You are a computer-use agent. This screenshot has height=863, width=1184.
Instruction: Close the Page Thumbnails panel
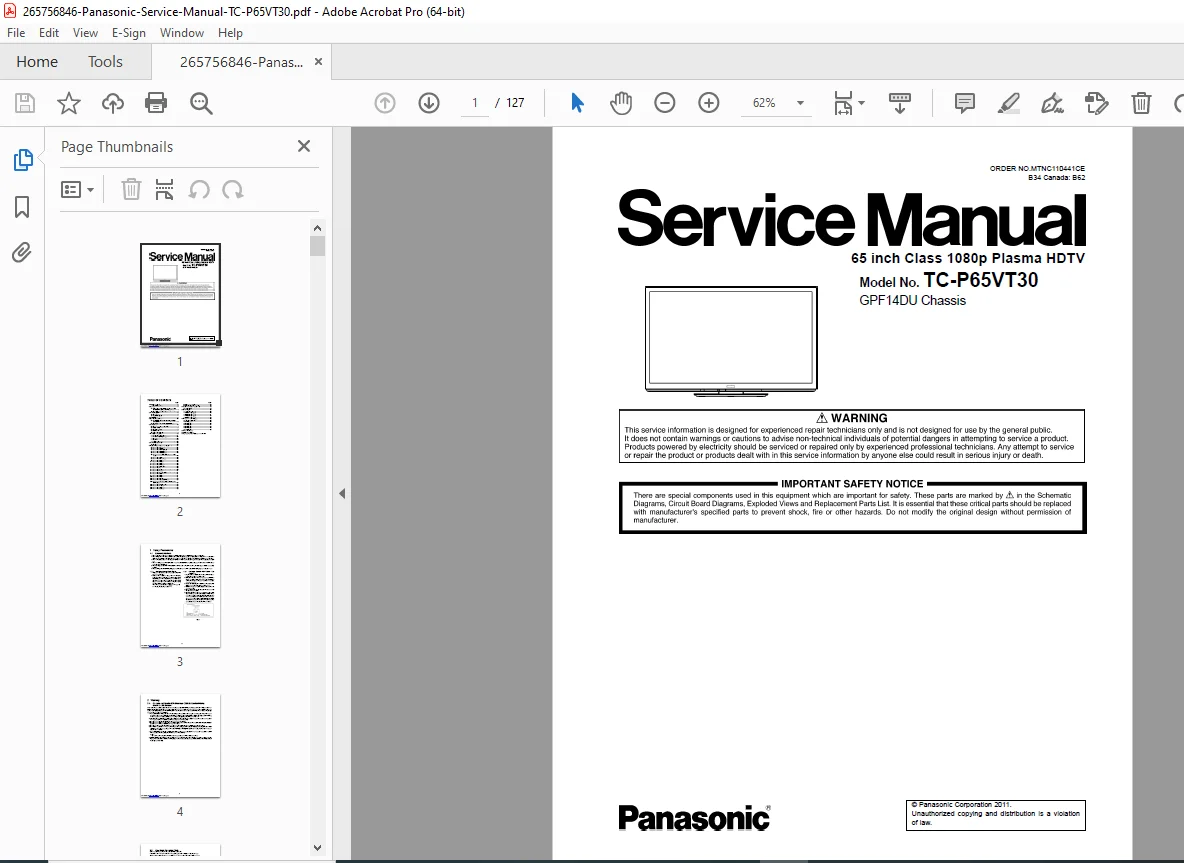coord(304,146)
